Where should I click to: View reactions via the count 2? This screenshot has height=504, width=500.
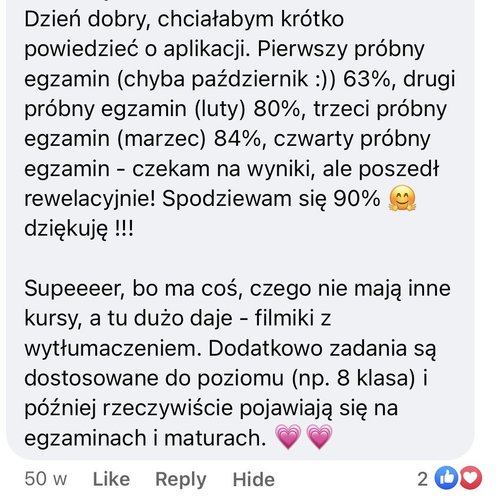click(422, 479)
